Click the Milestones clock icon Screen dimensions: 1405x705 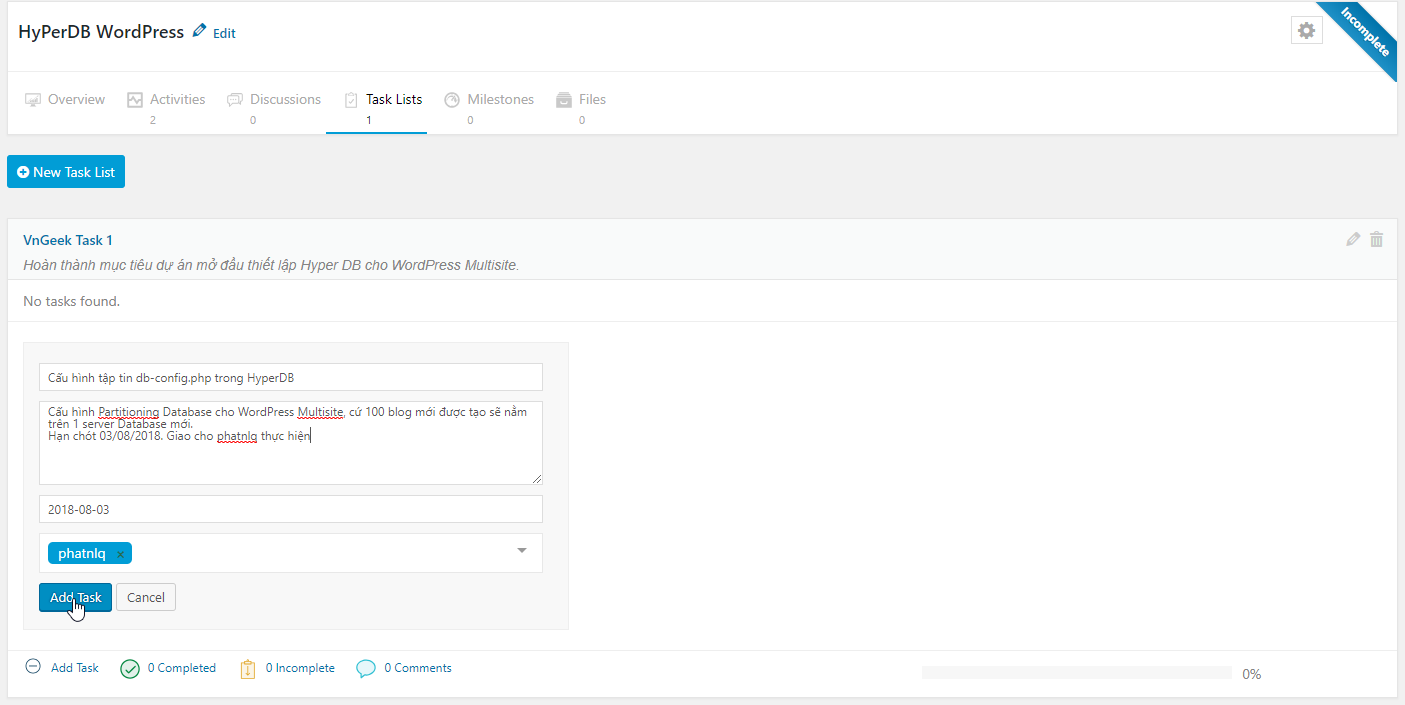452,100
